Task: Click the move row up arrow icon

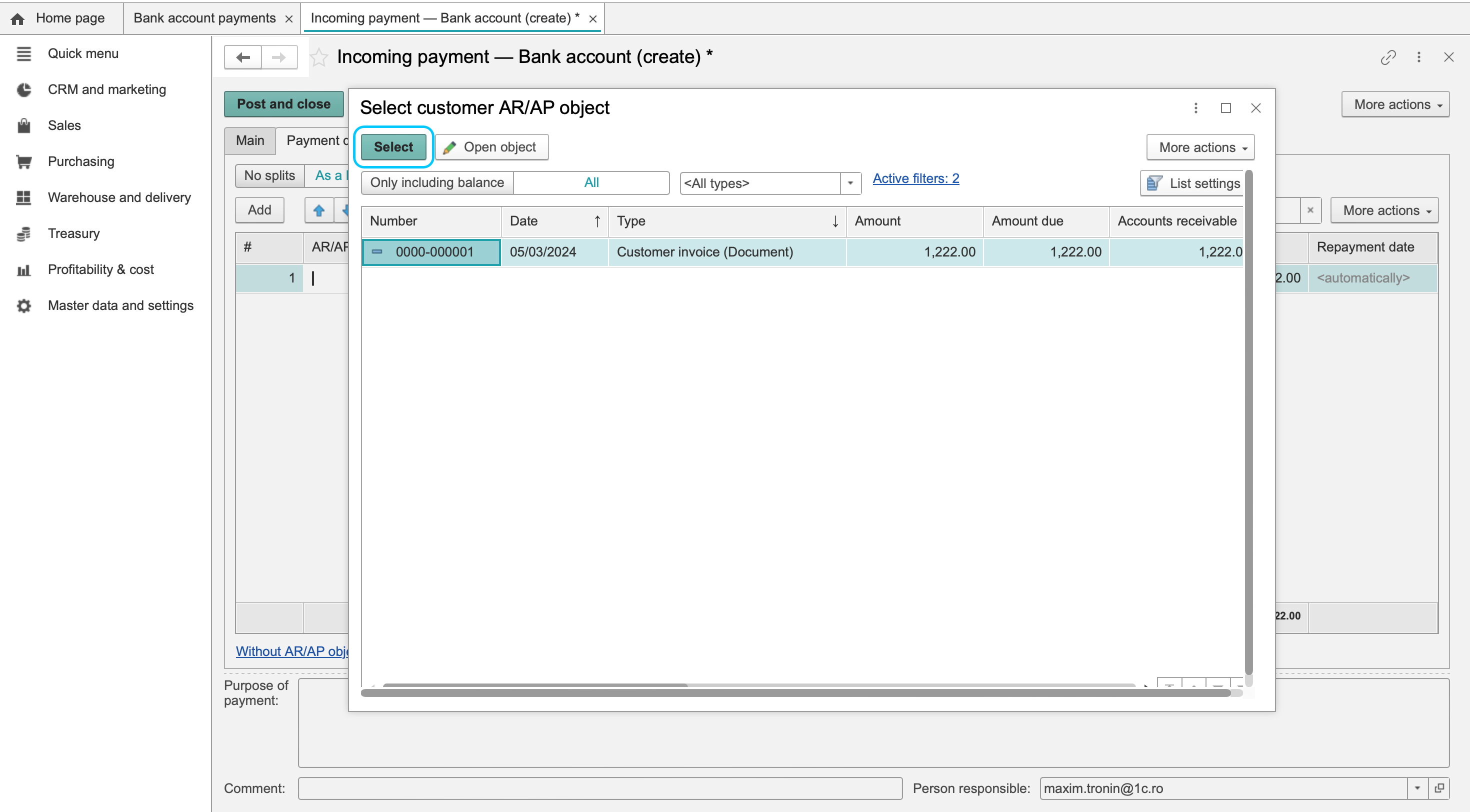Action: pyautogui.click(x=319, y=210)
